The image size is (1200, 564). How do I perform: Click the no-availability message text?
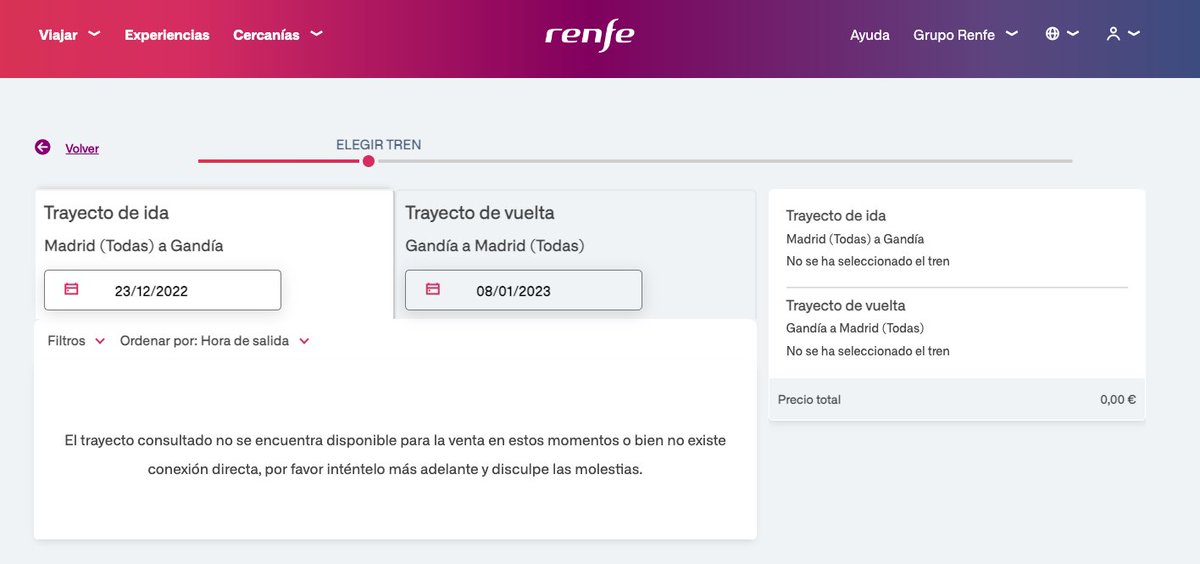pos(395,454)
